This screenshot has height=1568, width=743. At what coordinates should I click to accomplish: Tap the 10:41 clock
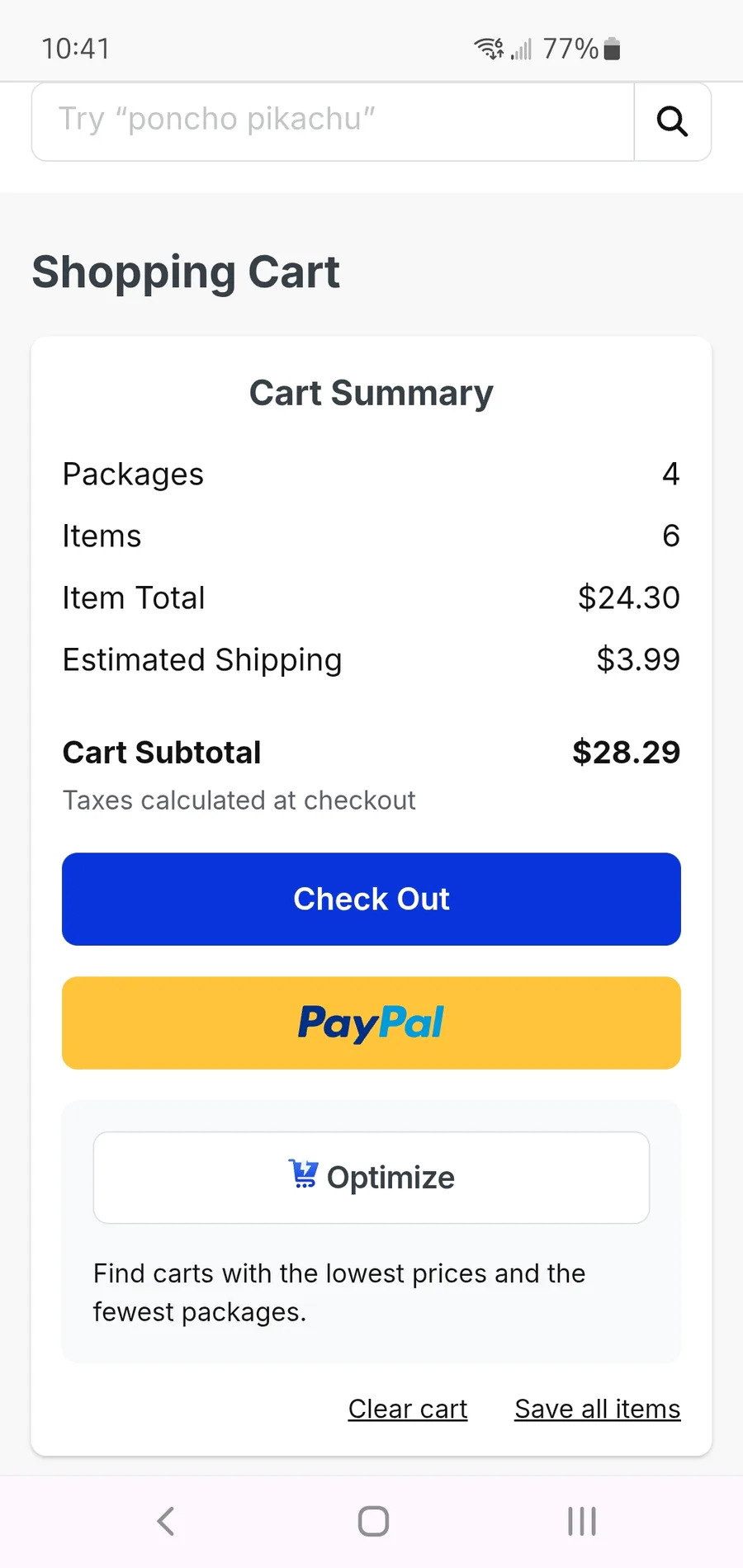[76, 49]
